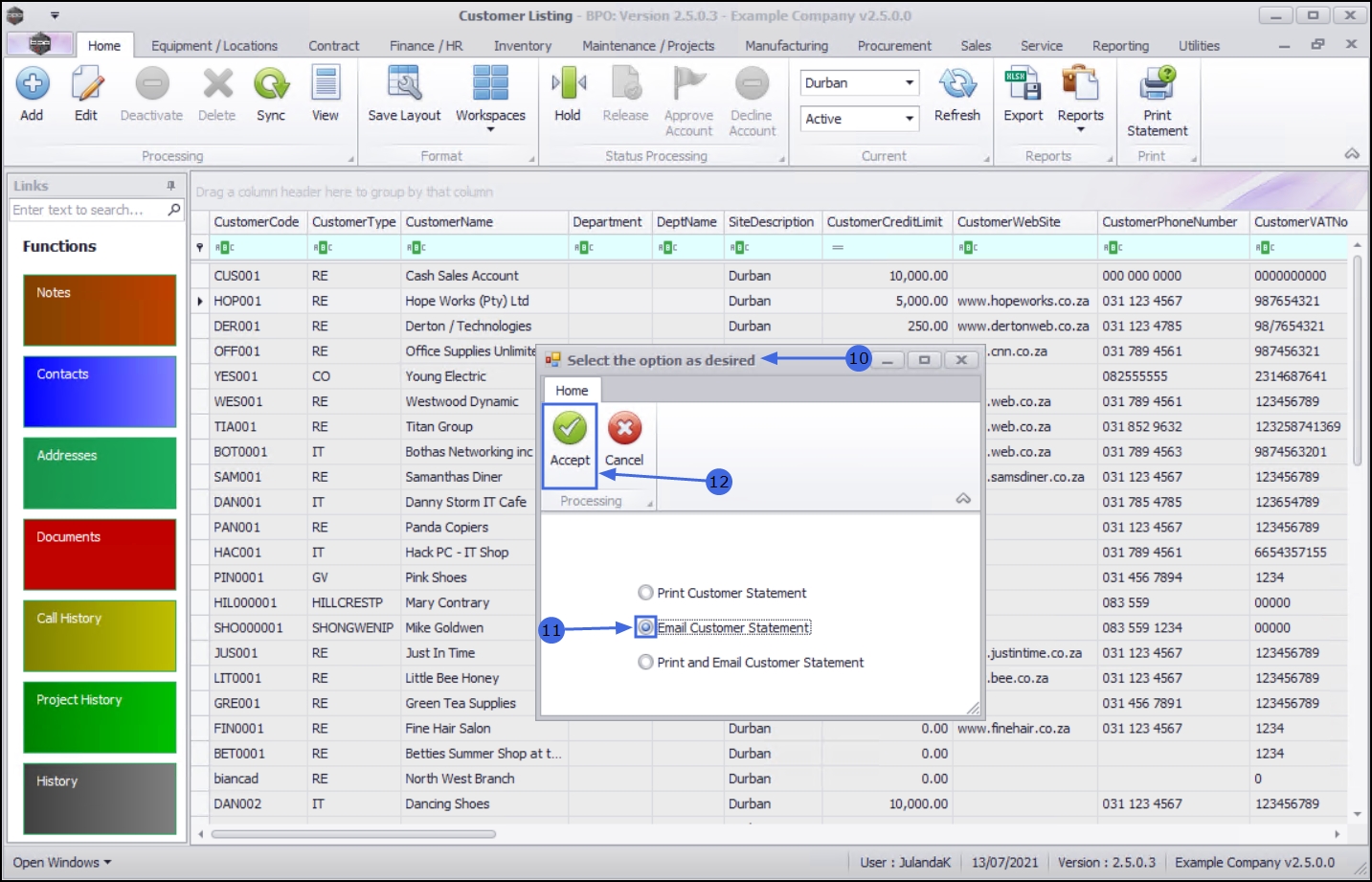Open the Inventory ribbon tab
The height and width of the screenshot is (882, 1372).
click(x=522, y=46)
